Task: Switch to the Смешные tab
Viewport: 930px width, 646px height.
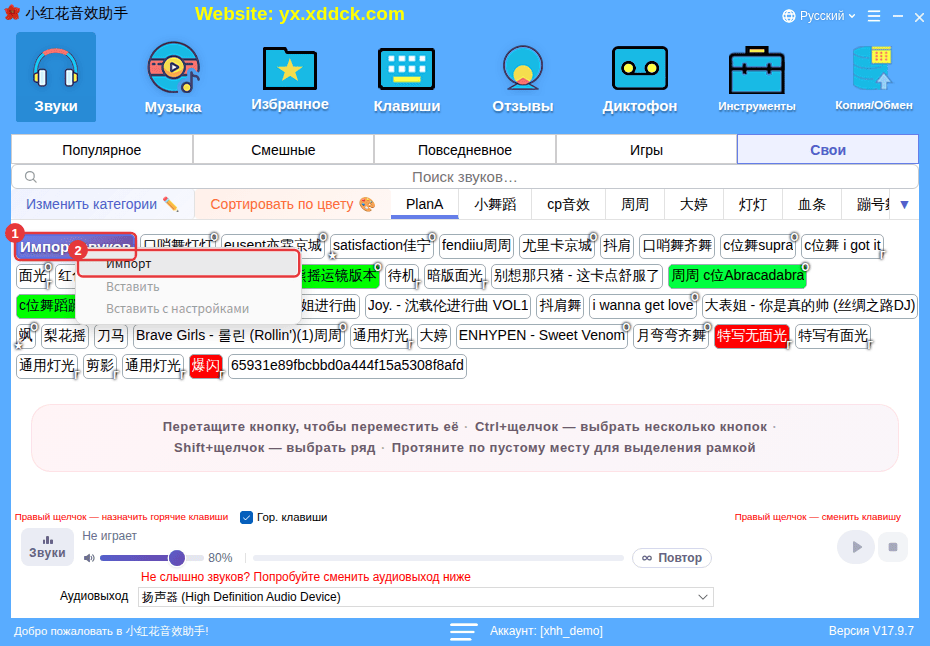Action: [x=284, y=149]
